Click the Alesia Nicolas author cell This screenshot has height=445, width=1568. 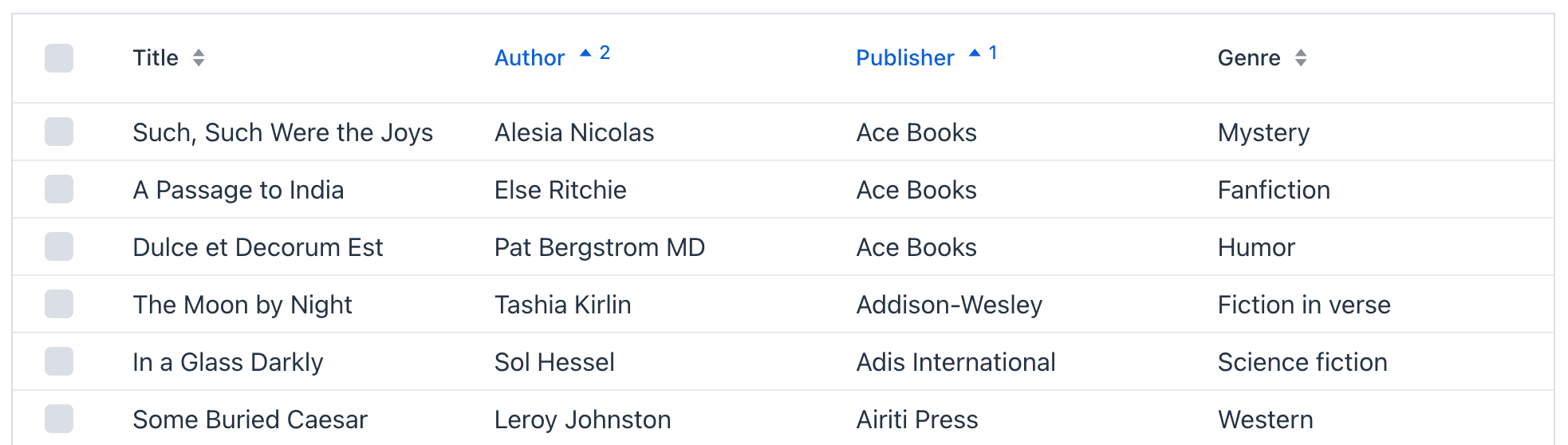pos(574,132)
